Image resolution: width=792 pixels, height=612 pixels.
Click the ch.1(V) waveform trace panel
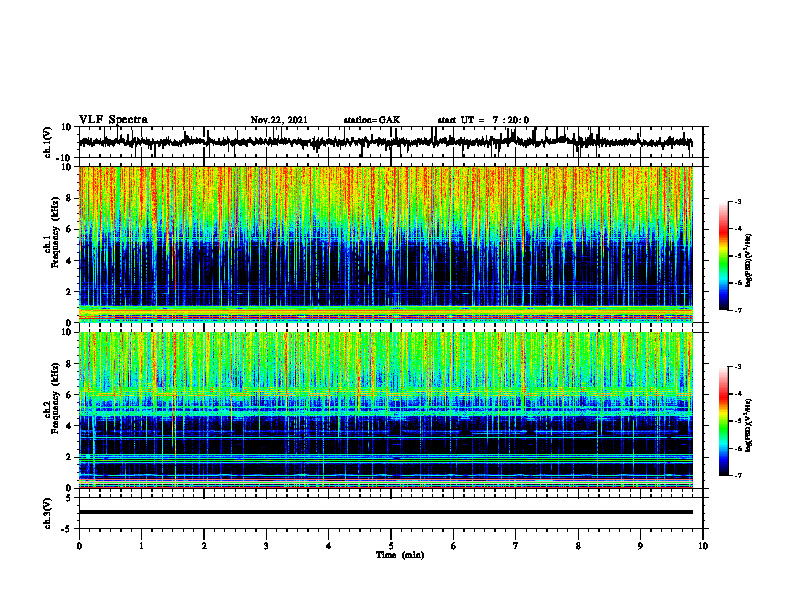[390, 142]
